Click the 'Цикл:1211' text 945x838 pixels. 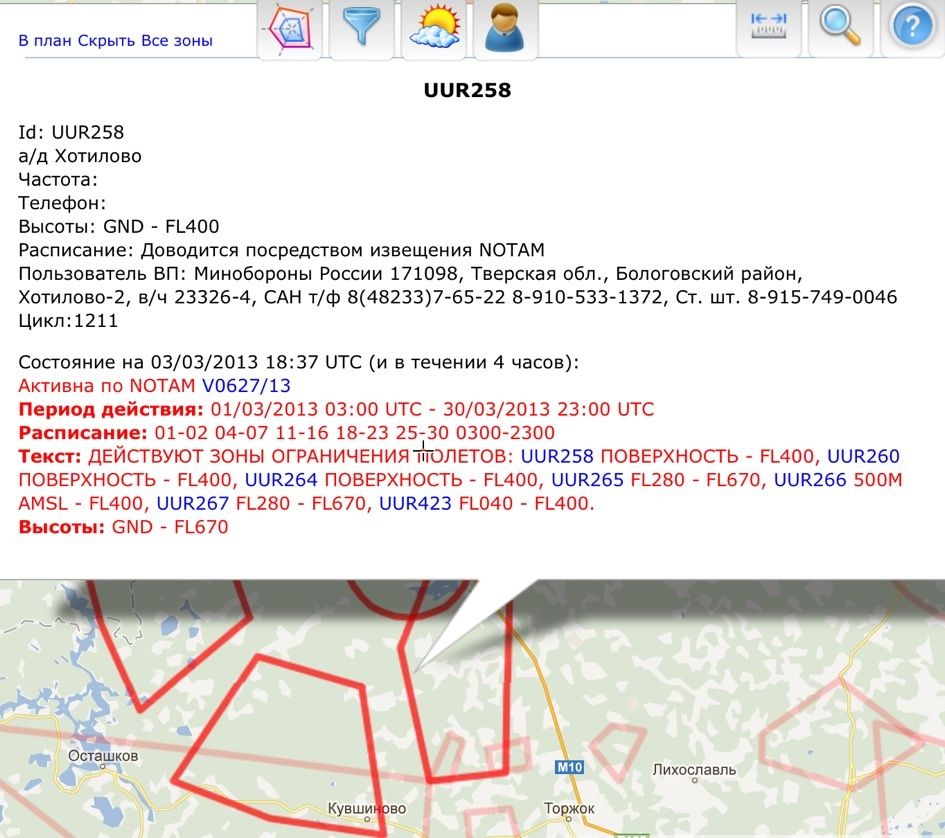click(x=68, y=321)
